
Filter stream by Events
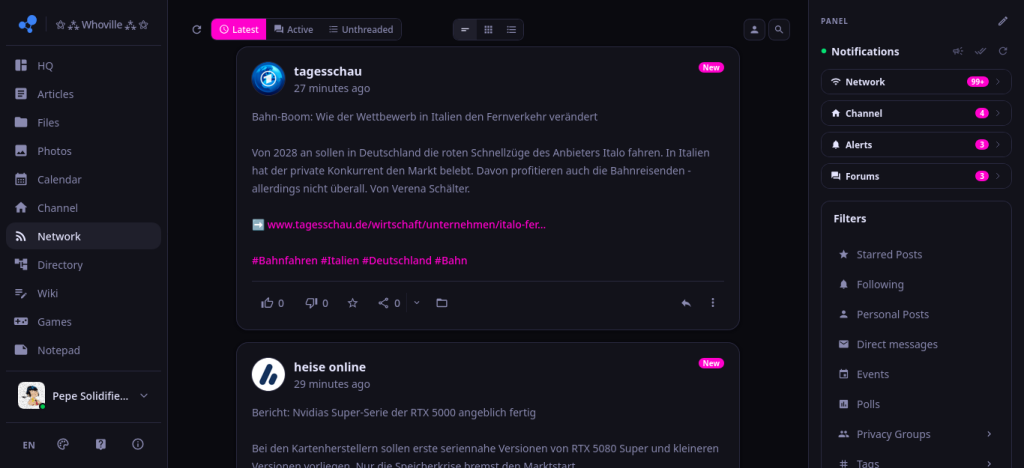pyautogui.click(x=916, y=375)
